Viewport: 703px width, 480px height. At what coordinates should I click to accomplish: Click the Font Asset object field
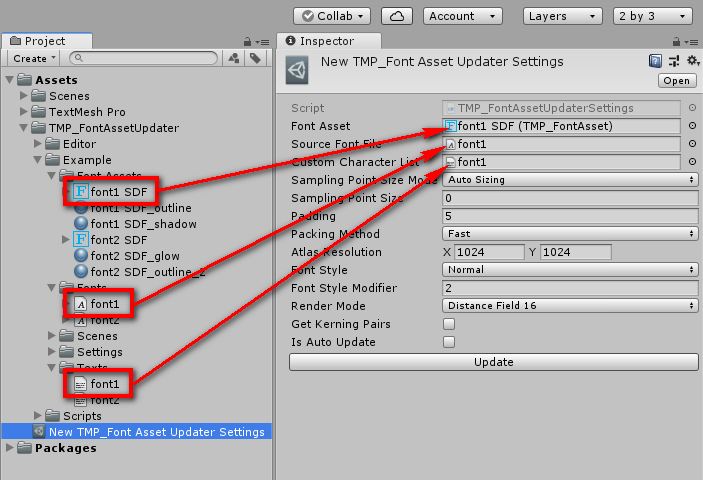click(x=561, y=126)
